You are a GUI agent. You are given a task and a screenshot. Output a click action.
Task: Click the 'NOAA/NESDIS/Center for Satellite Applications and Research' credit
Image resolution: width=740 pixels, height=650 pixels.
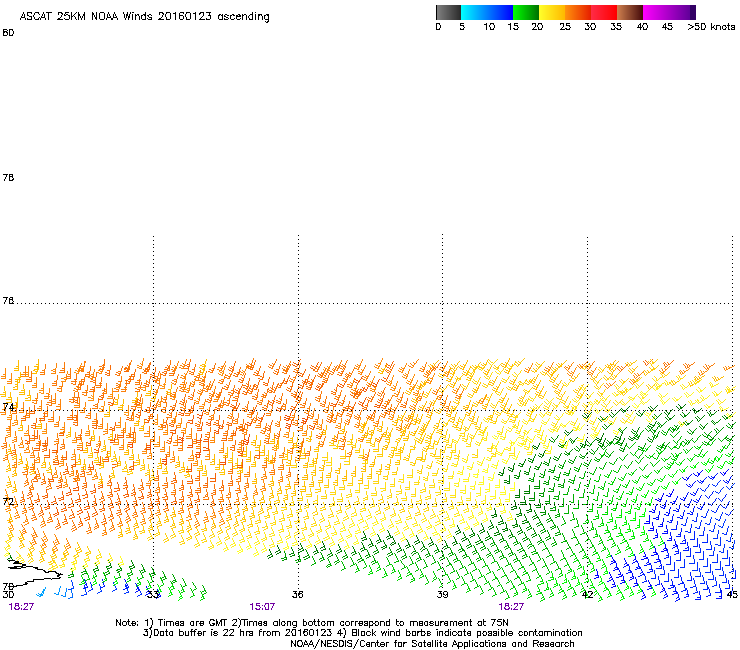[x=432, y=644]
